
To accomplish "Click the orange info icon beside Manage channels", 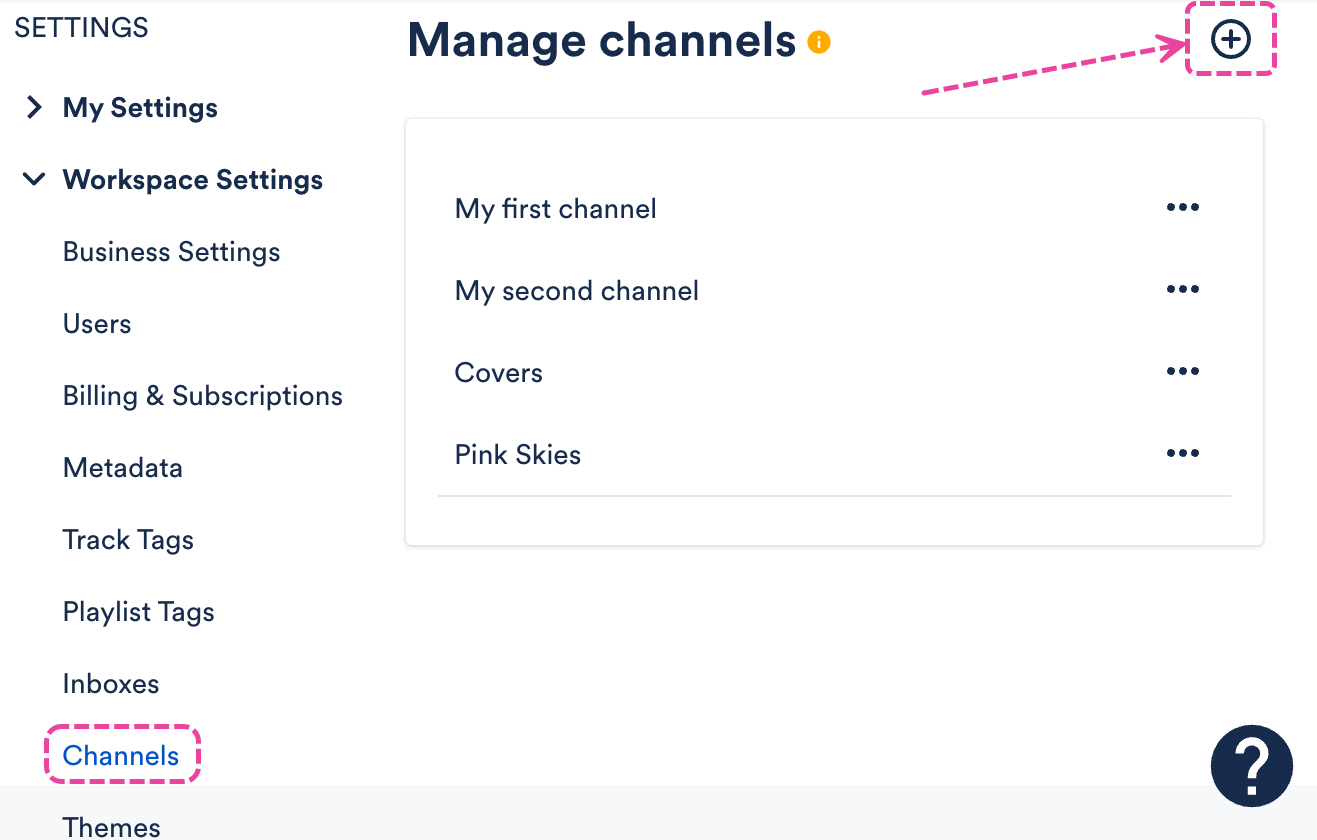I will [x=819, y=42].
